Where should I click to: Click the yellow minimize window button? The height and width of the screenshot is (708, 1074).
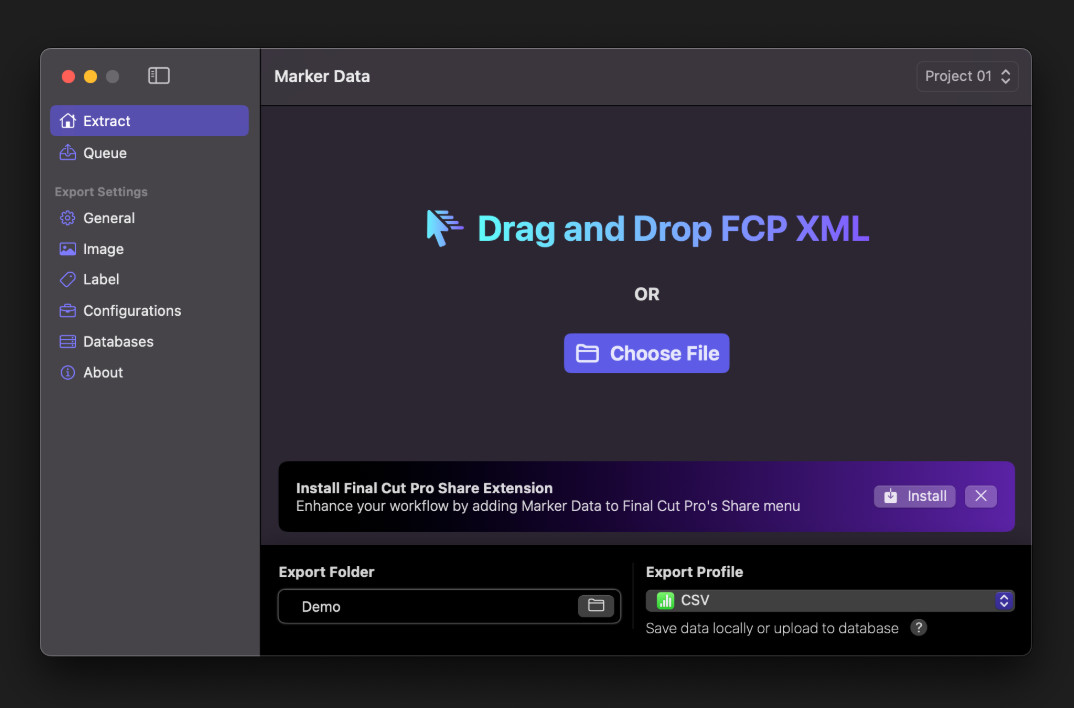coord(90,76)
